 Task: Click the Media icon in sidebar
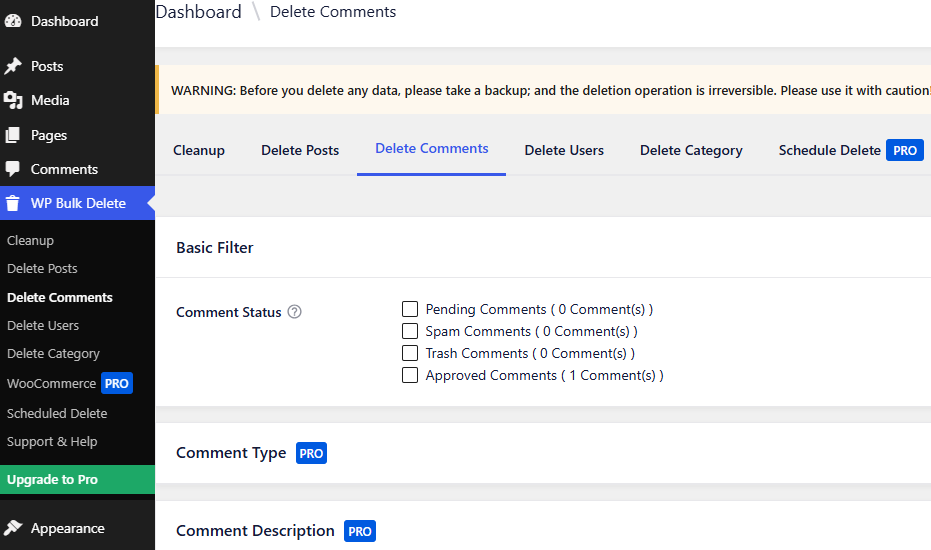[x=13, y=100]
